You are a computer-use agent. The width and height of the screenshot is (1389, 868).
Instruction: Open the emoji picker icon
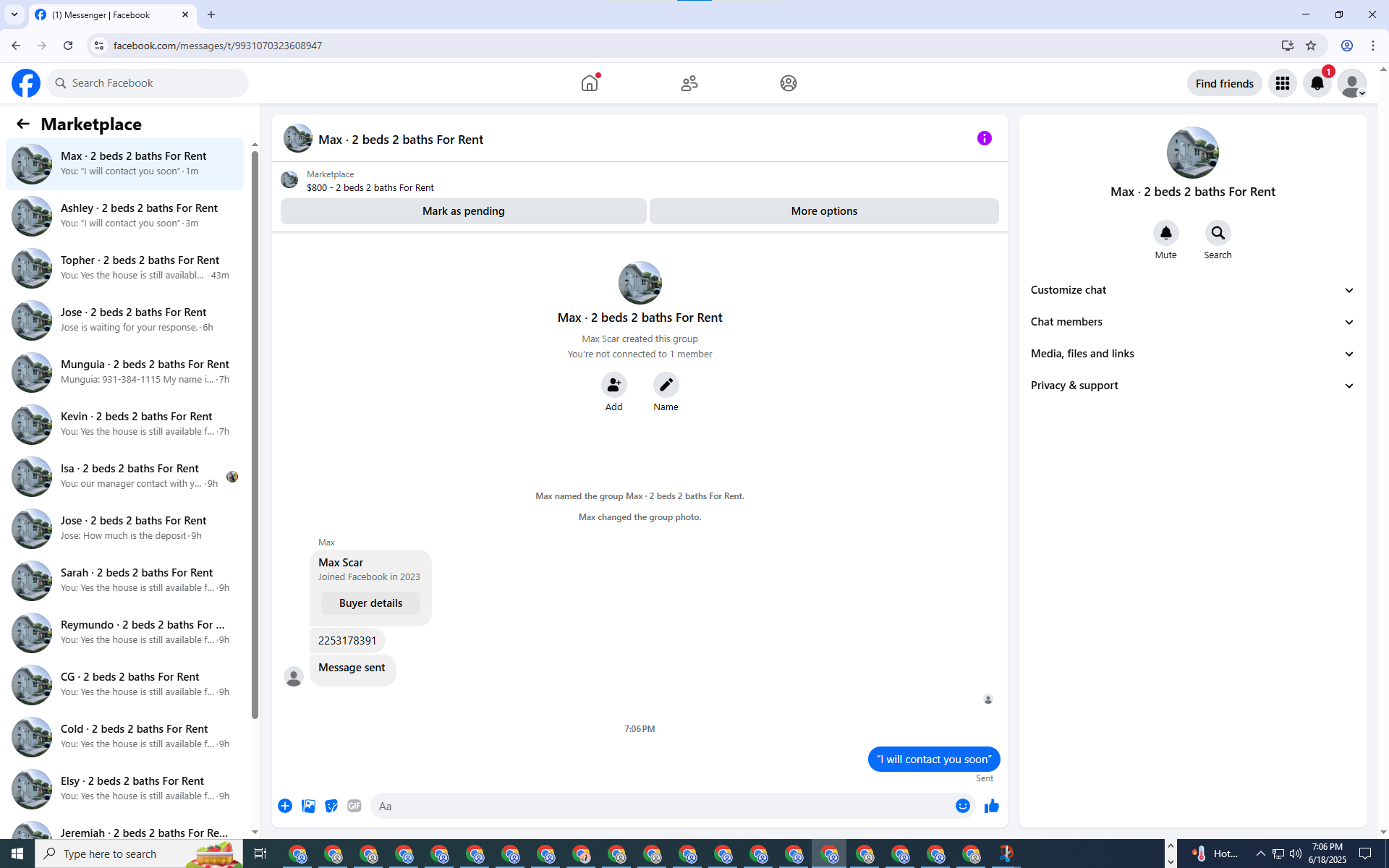pos(963,806)
